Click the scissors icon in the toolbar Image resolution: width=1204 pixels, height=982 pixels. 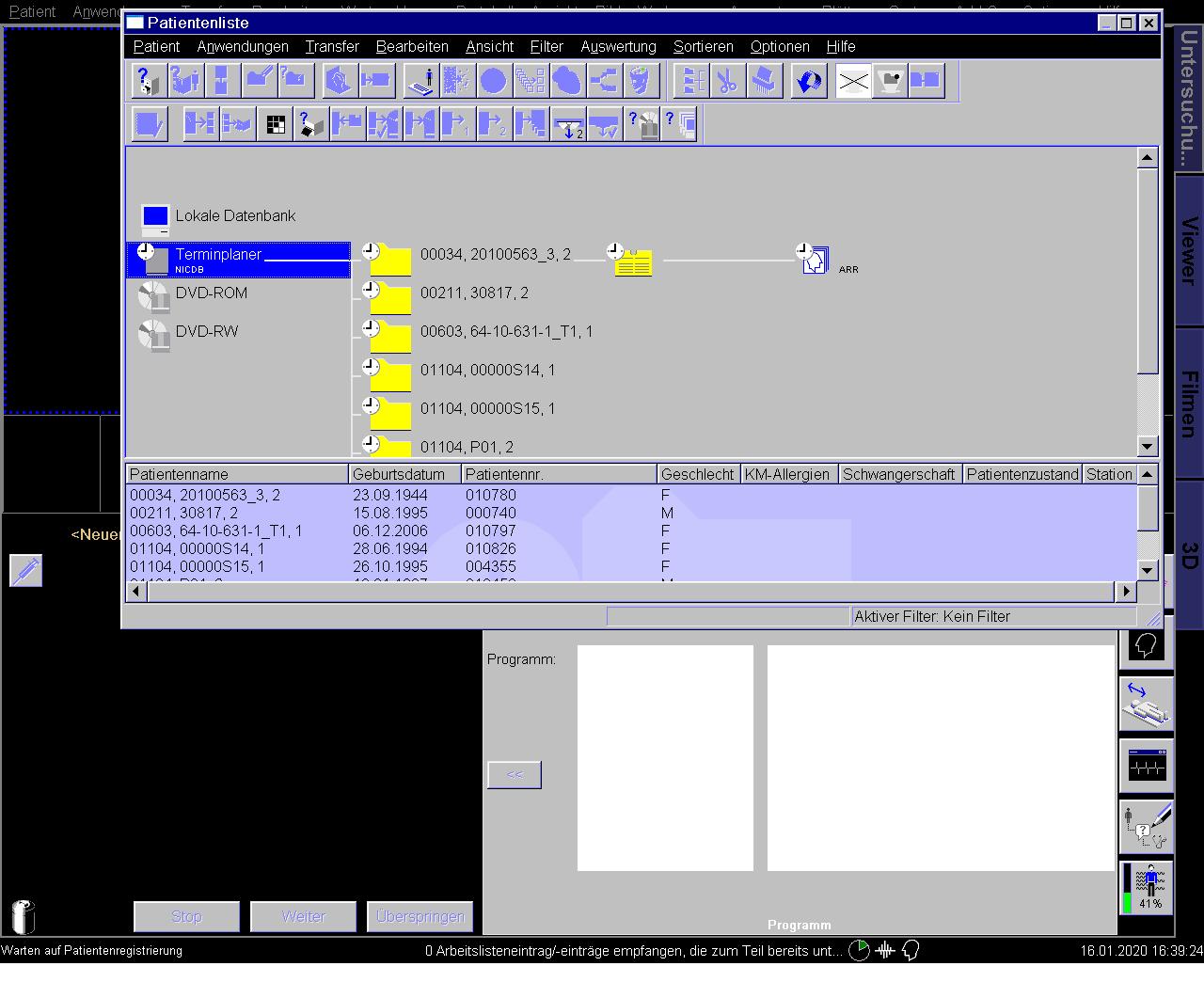point(727,82)
